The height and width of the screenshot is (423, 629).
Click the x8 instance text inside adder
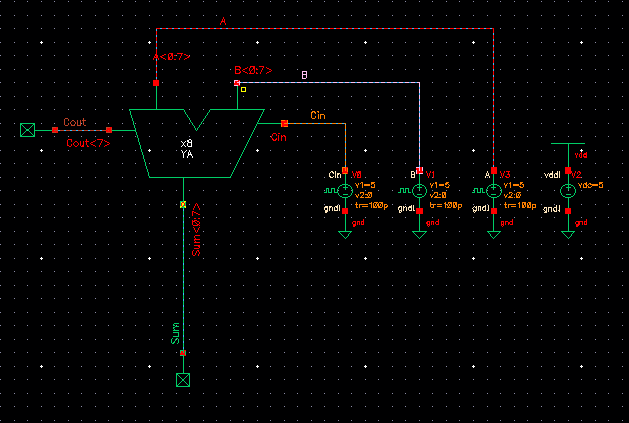point(187,144)
